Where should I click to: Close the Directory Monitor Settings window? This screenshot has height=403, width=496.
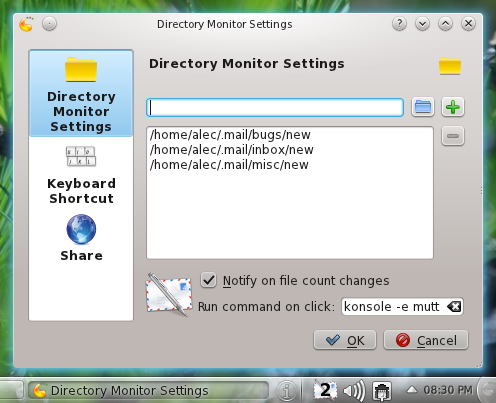(468, 24)
